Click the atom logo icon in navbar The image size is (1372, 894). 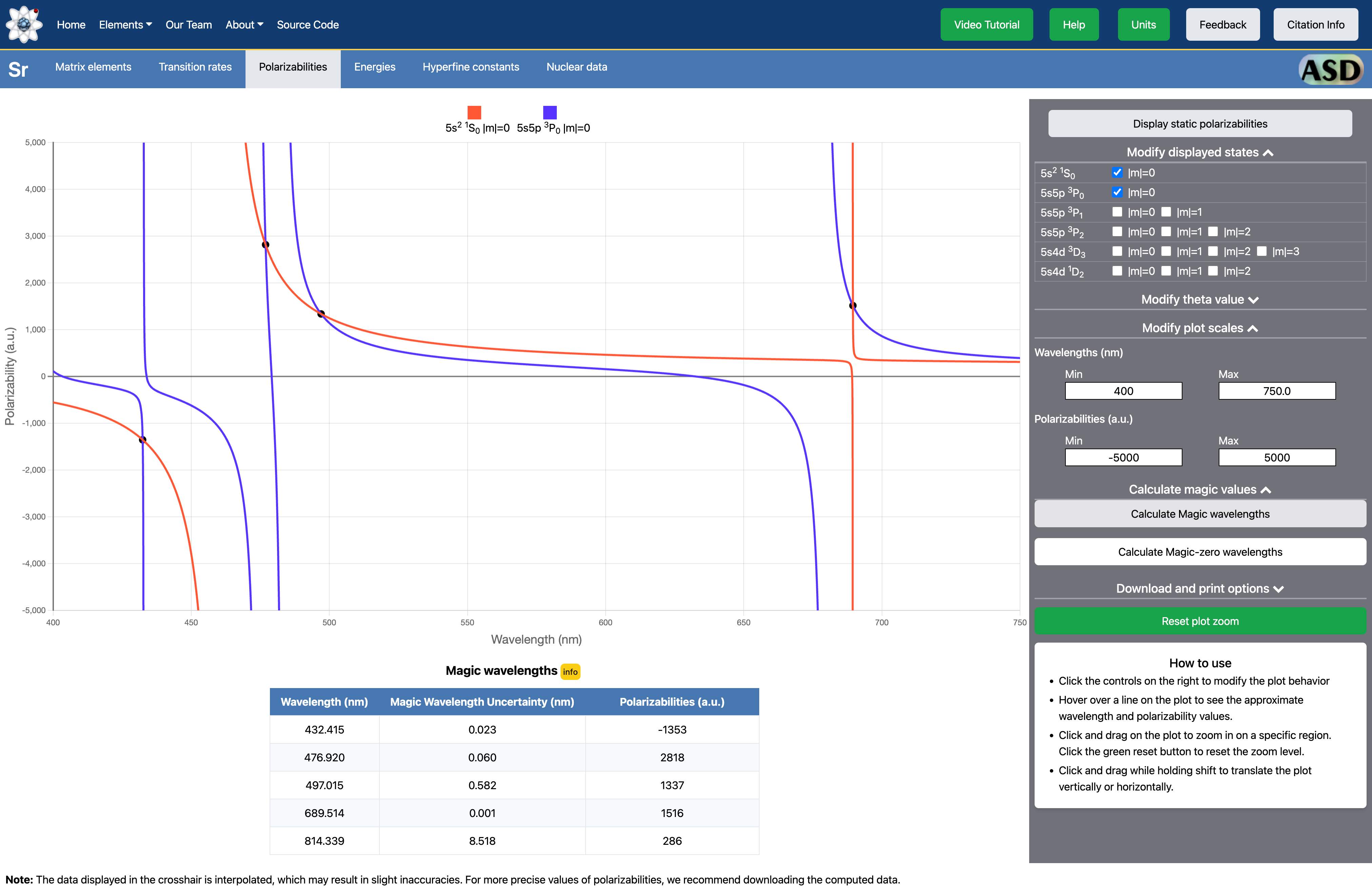24,24
